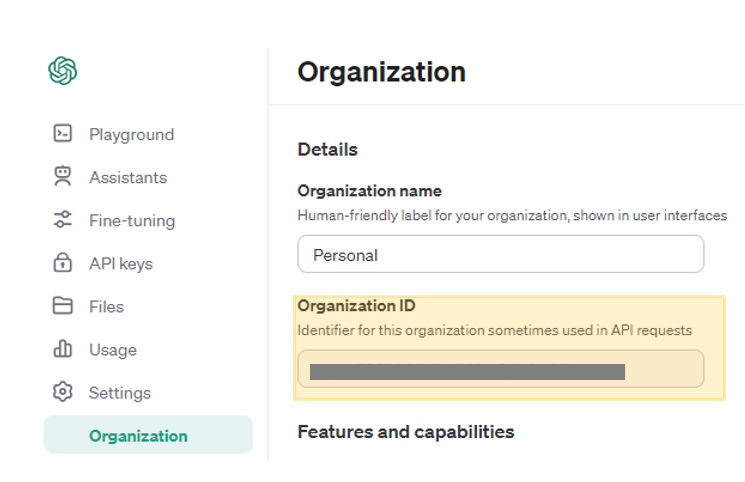The height and width of the screenshot is (482, 745).
Task: Click the Files folder icon
Action: (63, 306)
